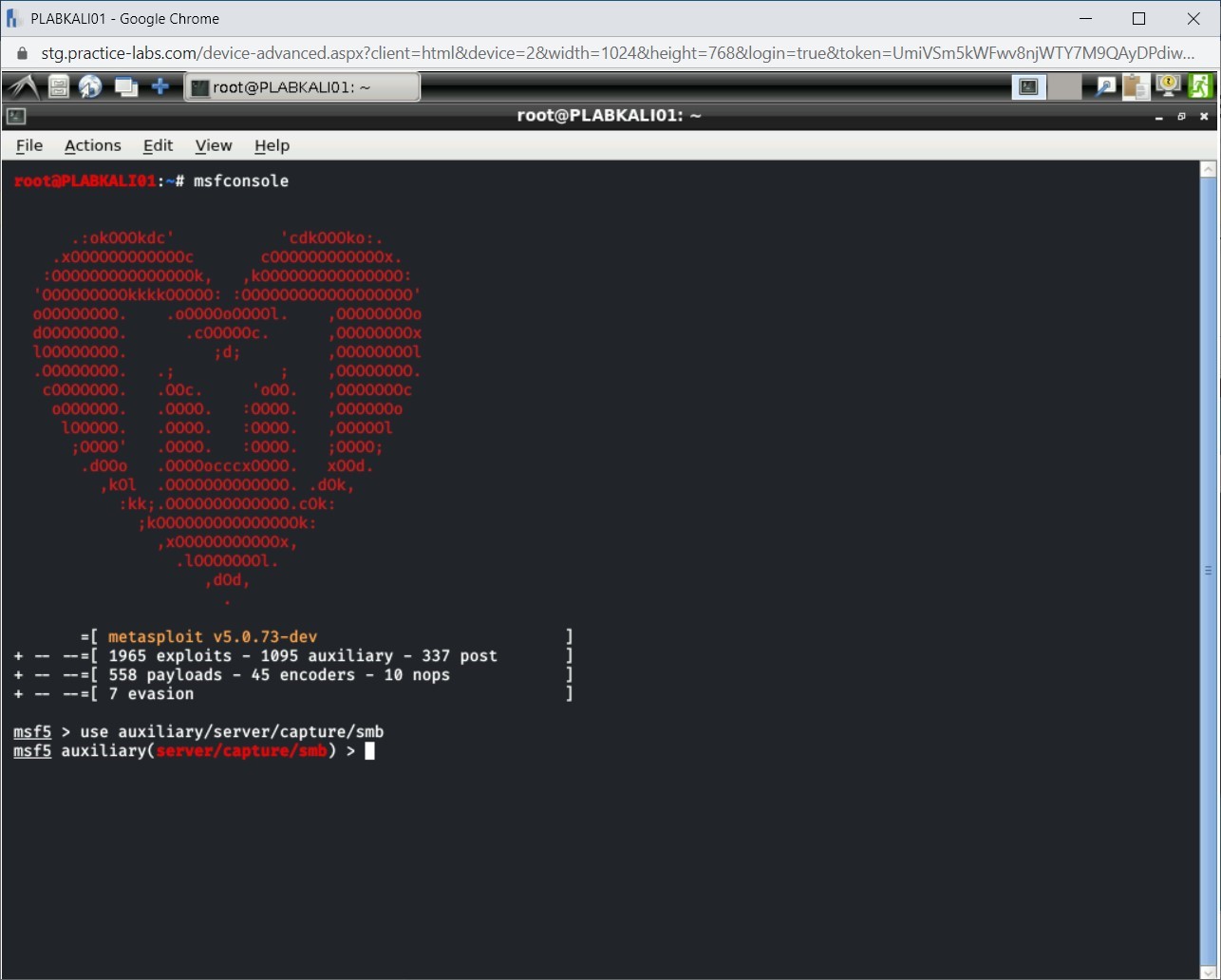The height and width of the screenshot is (980, 1221).
Task: Click the blue plus icon on the toolbar
Action: [161, 86]
